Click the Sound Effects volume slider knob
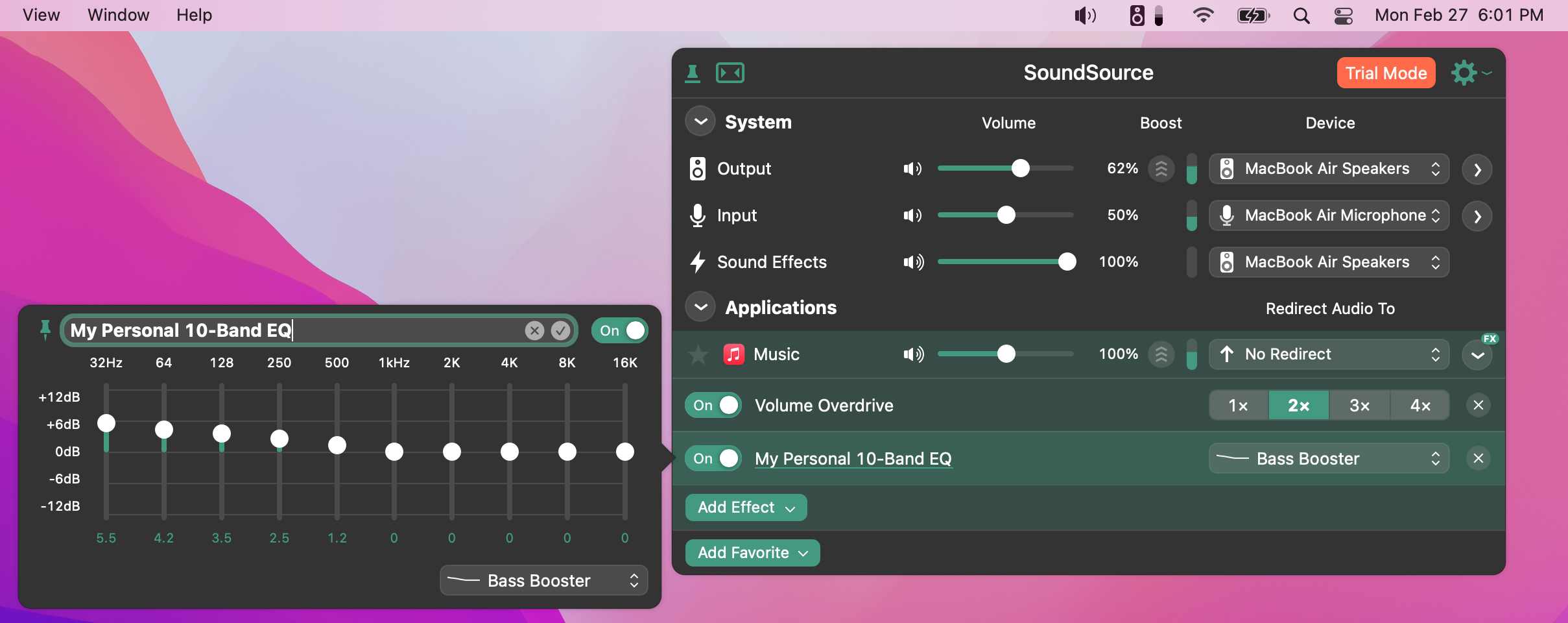 point(1067,262)
